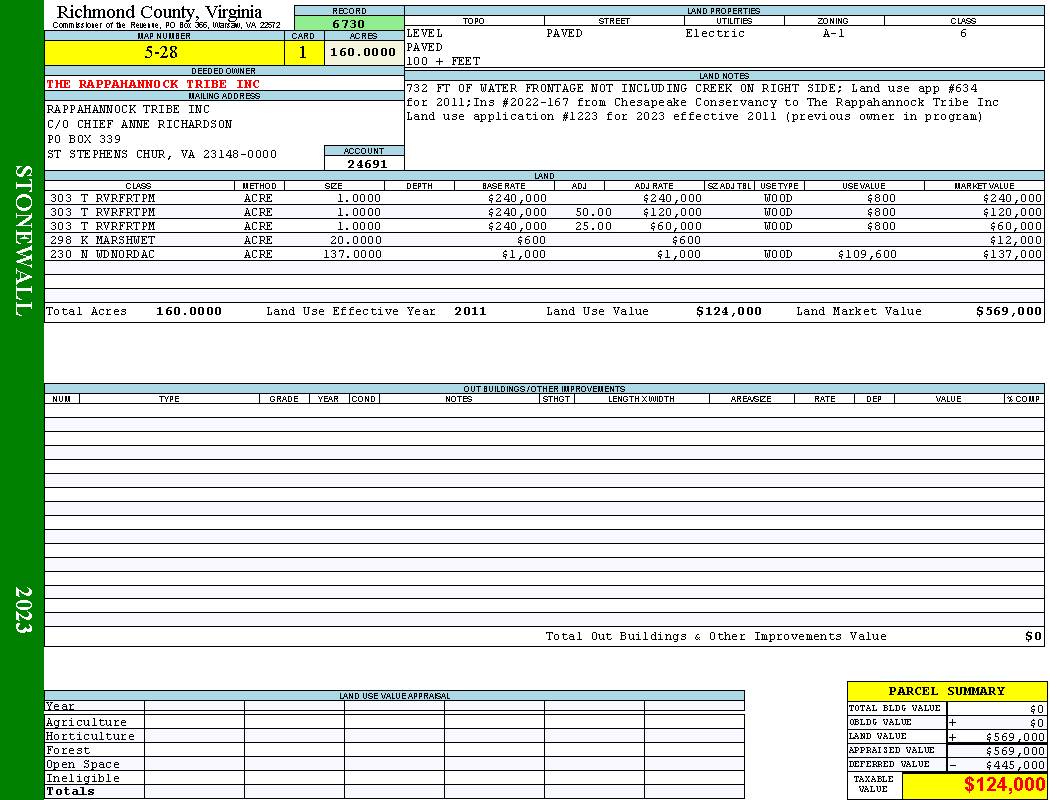Viewport: 1050px width, 800px height.
Task: Click the MARKET VALUE column header
Action: [x=984, y=186]
